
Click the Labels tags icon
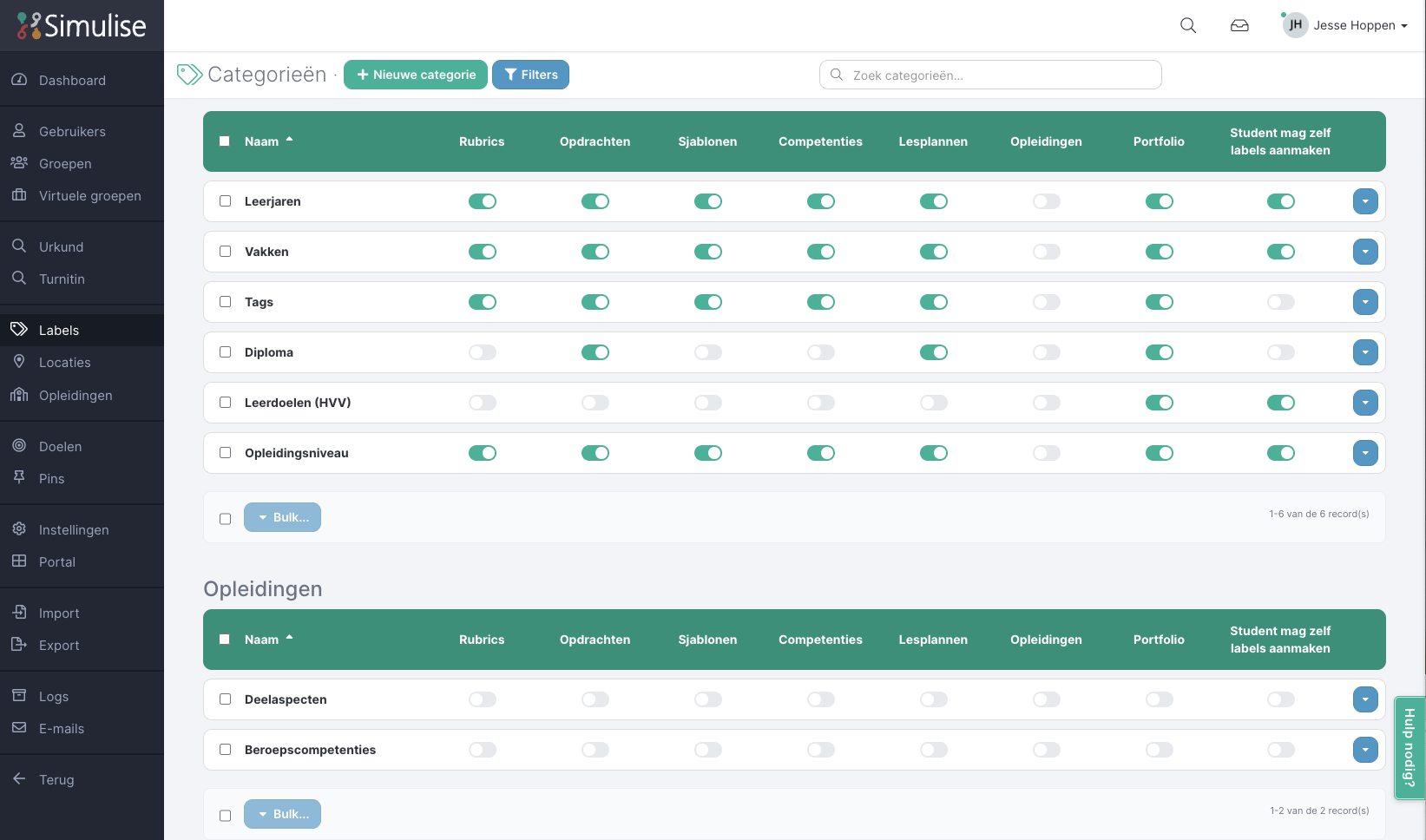(x=19, y=330)
